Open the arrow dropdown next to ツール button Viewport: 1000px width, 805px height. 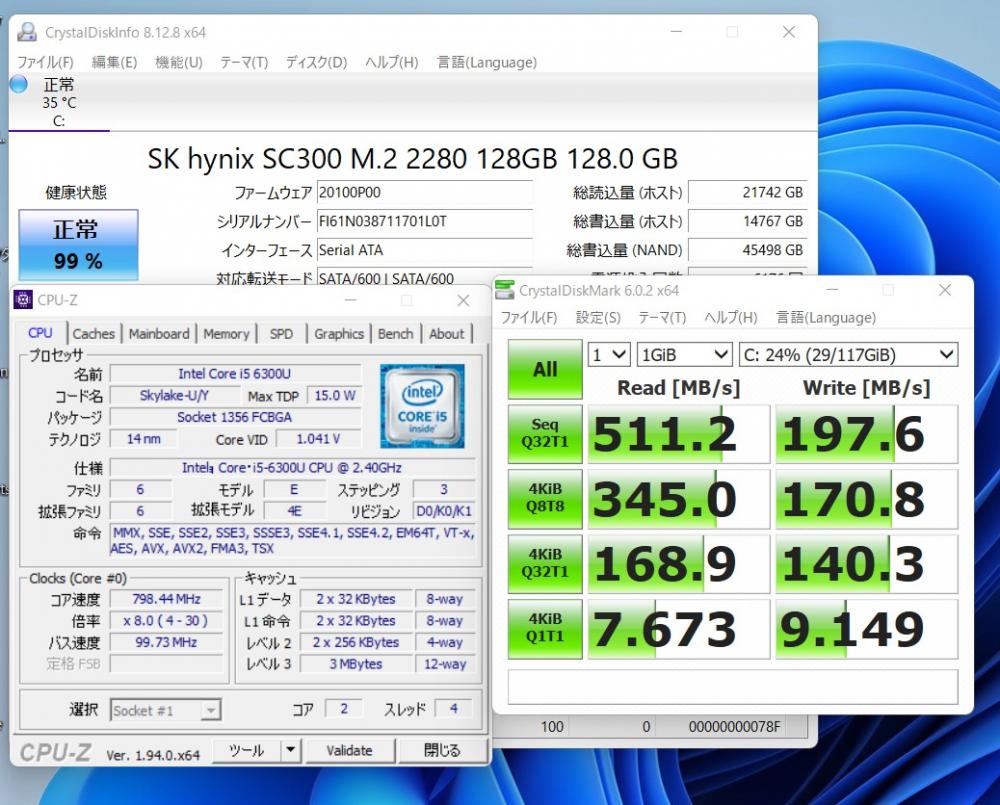pyautogui.click(x=290, y=750)
